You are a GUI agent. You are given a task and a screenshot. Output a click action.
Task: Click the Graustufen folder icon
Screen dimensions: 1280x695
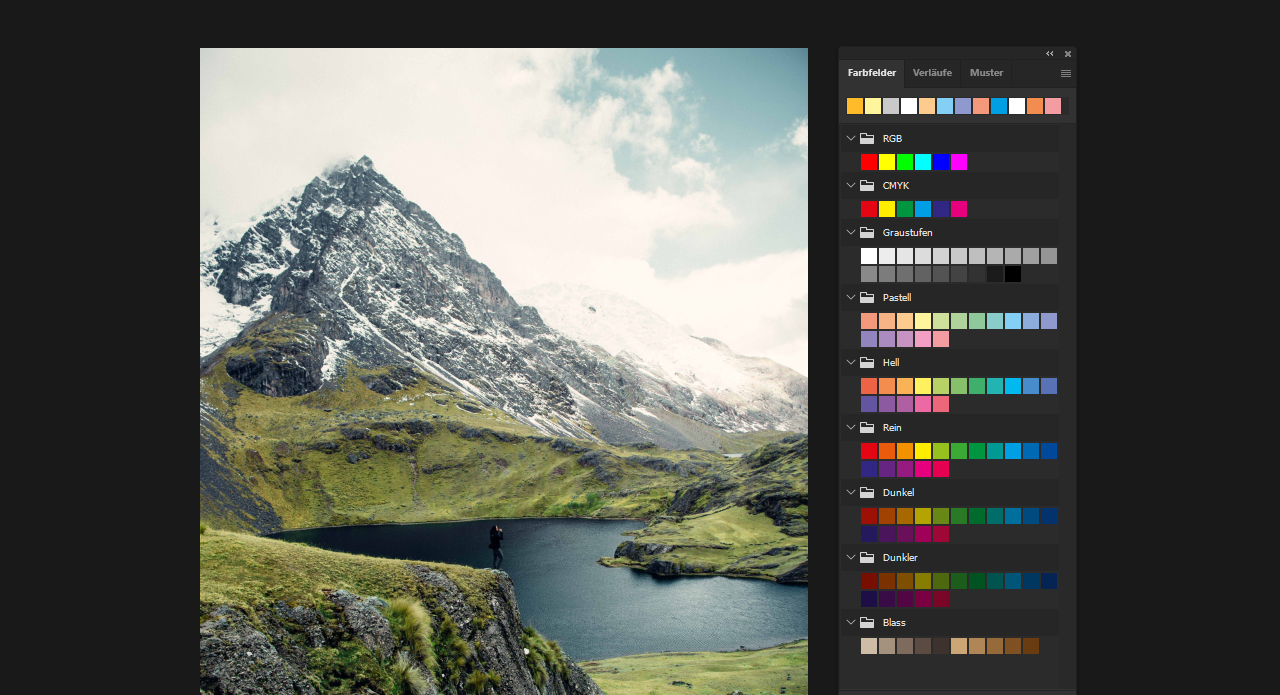867,233
